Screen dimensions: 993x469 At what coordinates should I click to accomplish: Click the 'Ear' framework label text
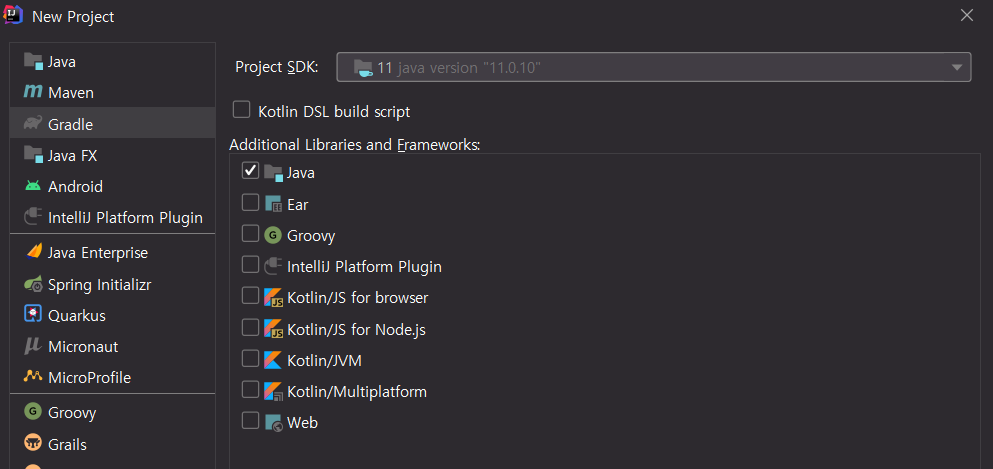pos(298,205)
